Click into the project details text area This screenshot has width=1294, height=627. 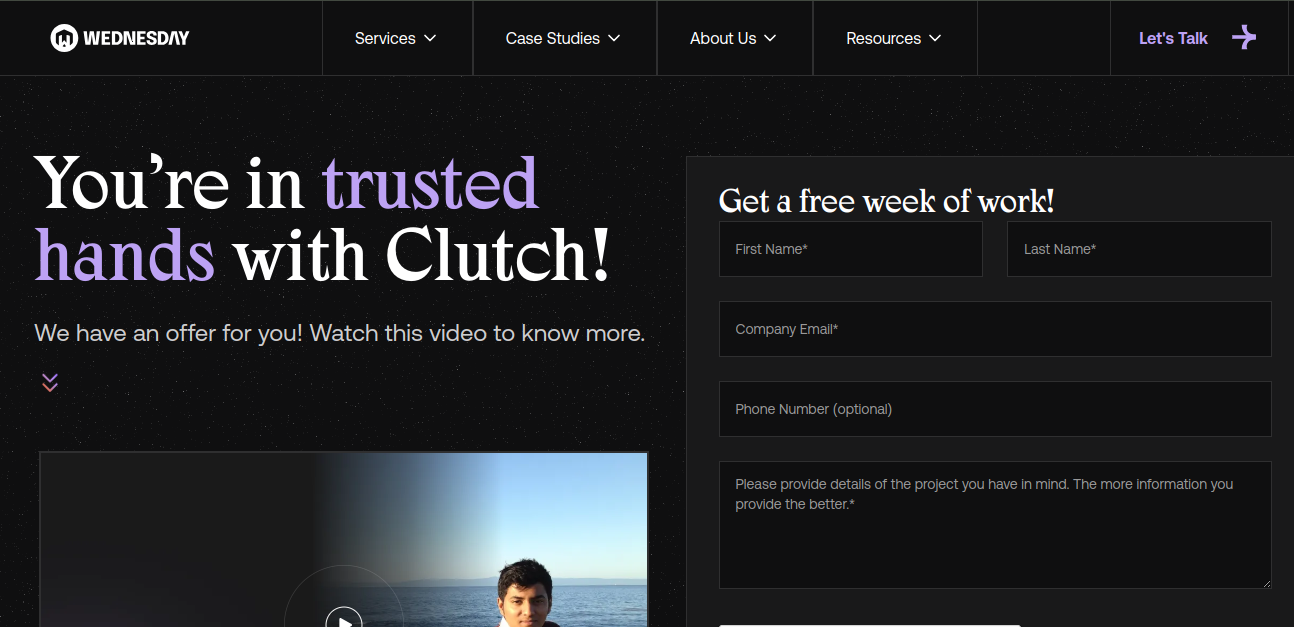(995, 525)
